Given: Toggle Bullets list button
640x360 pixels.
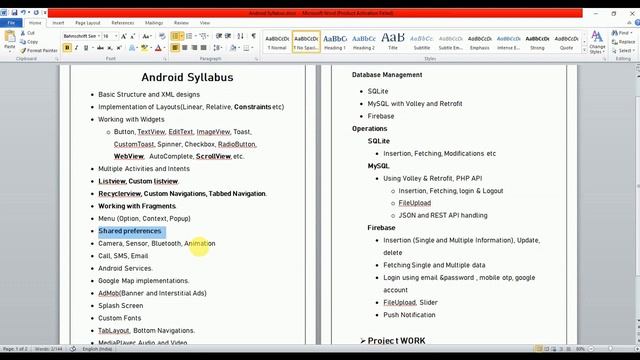Looking at the screenshot, I should [x=175, y=36].
